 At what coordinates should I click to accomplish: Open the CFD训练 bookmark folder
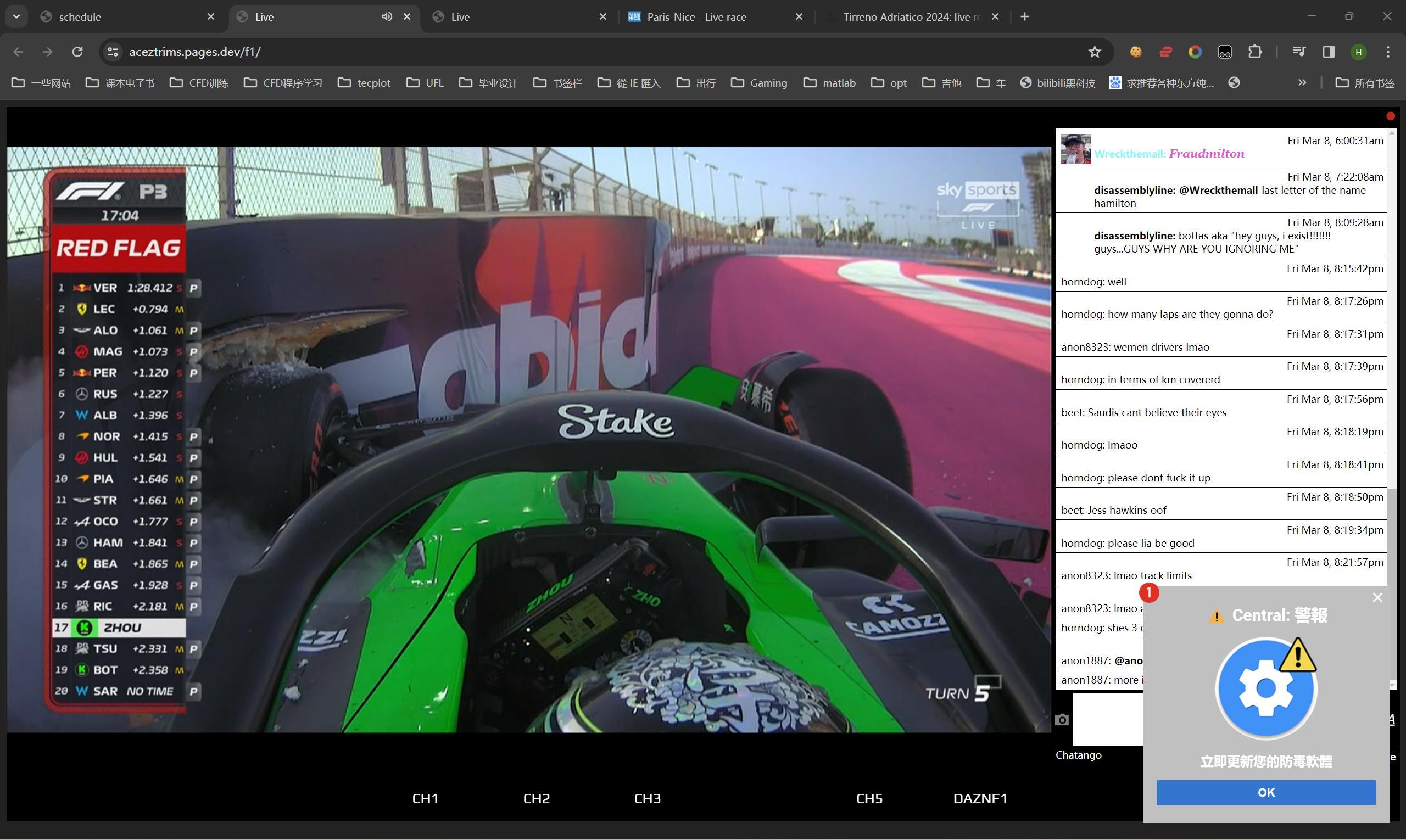point(199,83)
